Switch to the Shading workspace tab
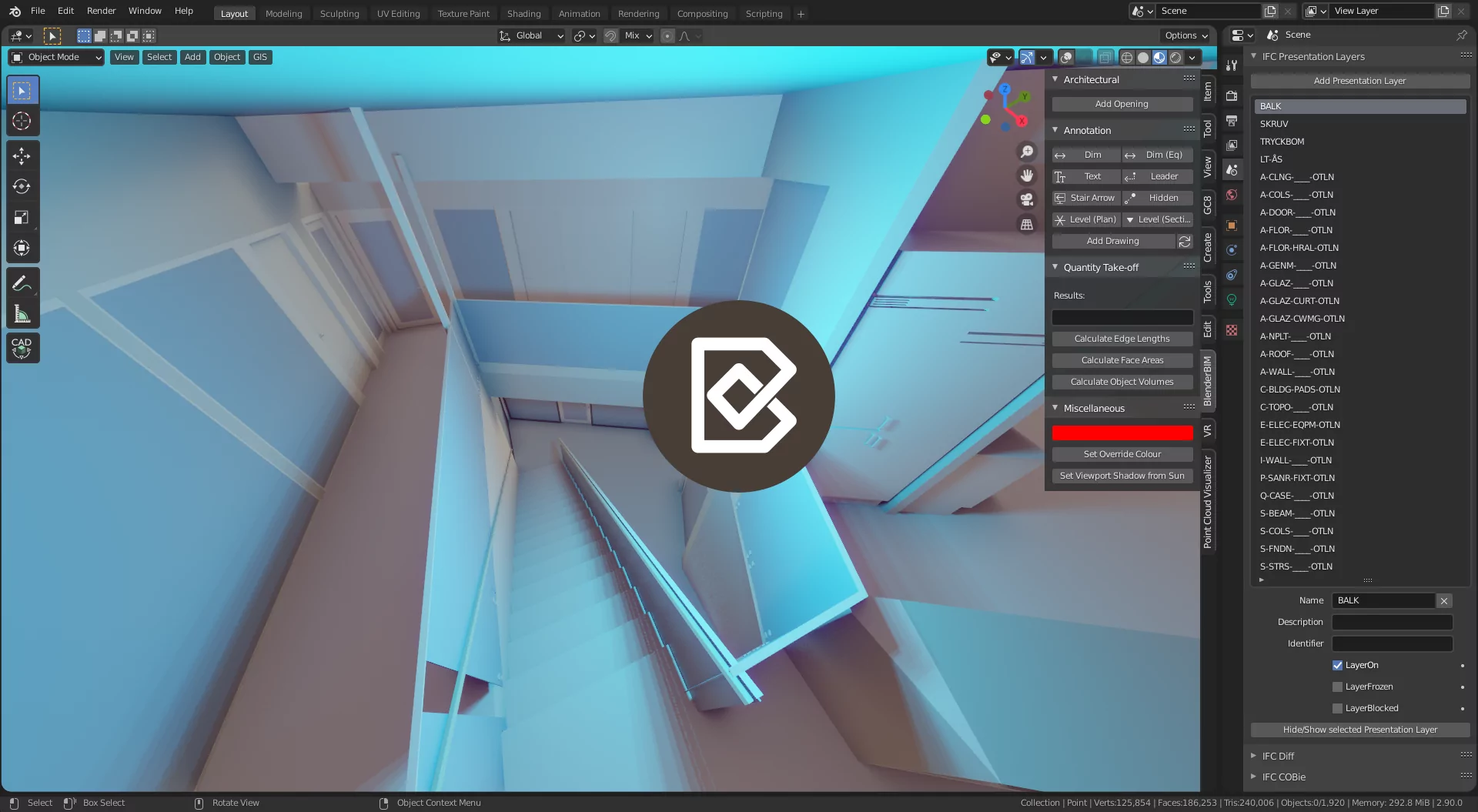The image size is (1478, 812). click(x=523, y=13)
